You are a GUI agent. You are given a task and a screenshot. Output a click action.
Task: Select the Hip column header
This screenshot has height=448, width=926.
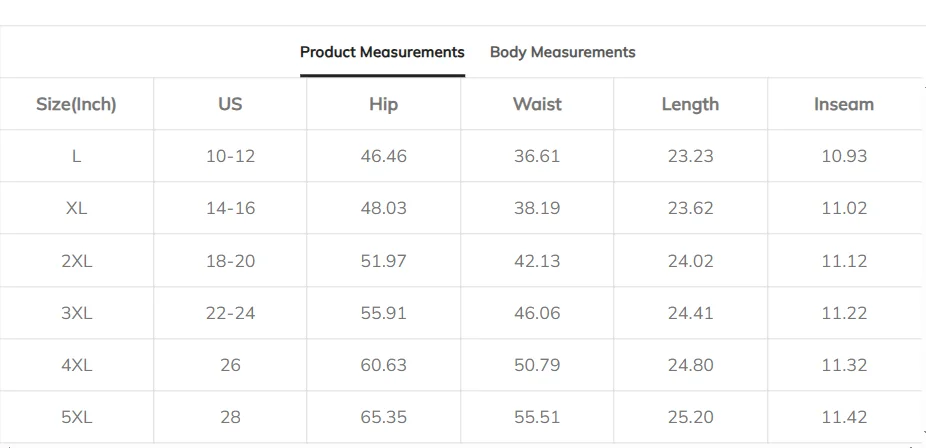pos(383,104)
